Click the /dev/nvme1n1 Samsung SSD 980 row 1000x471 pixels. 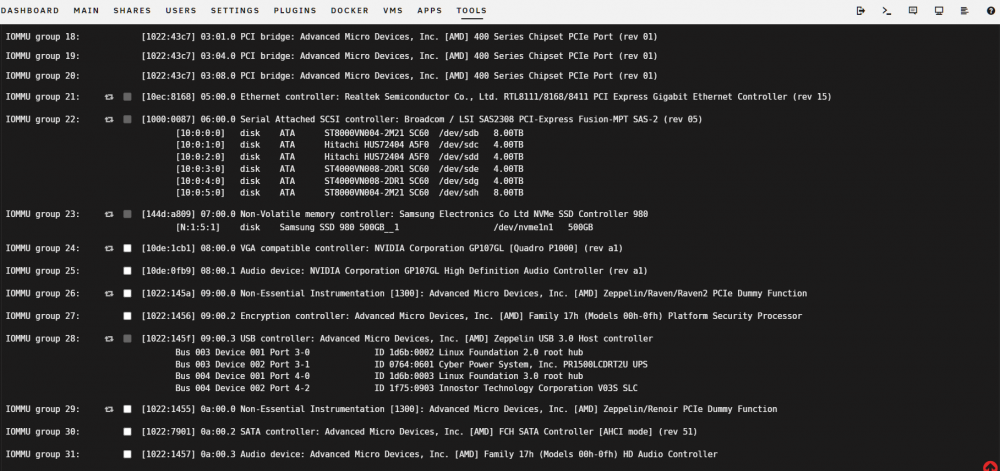coord(384,228)
